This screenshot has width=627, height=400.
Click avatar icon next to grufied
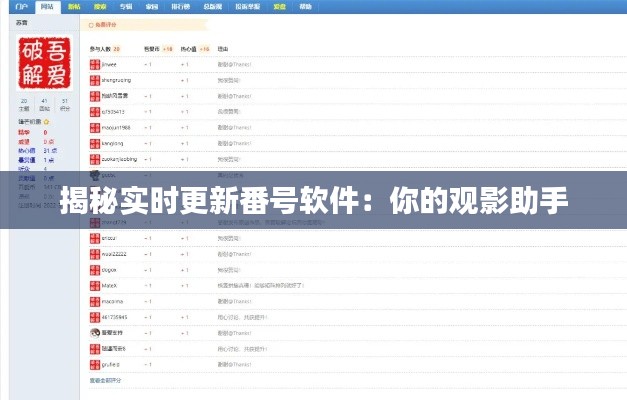(95, 364)
